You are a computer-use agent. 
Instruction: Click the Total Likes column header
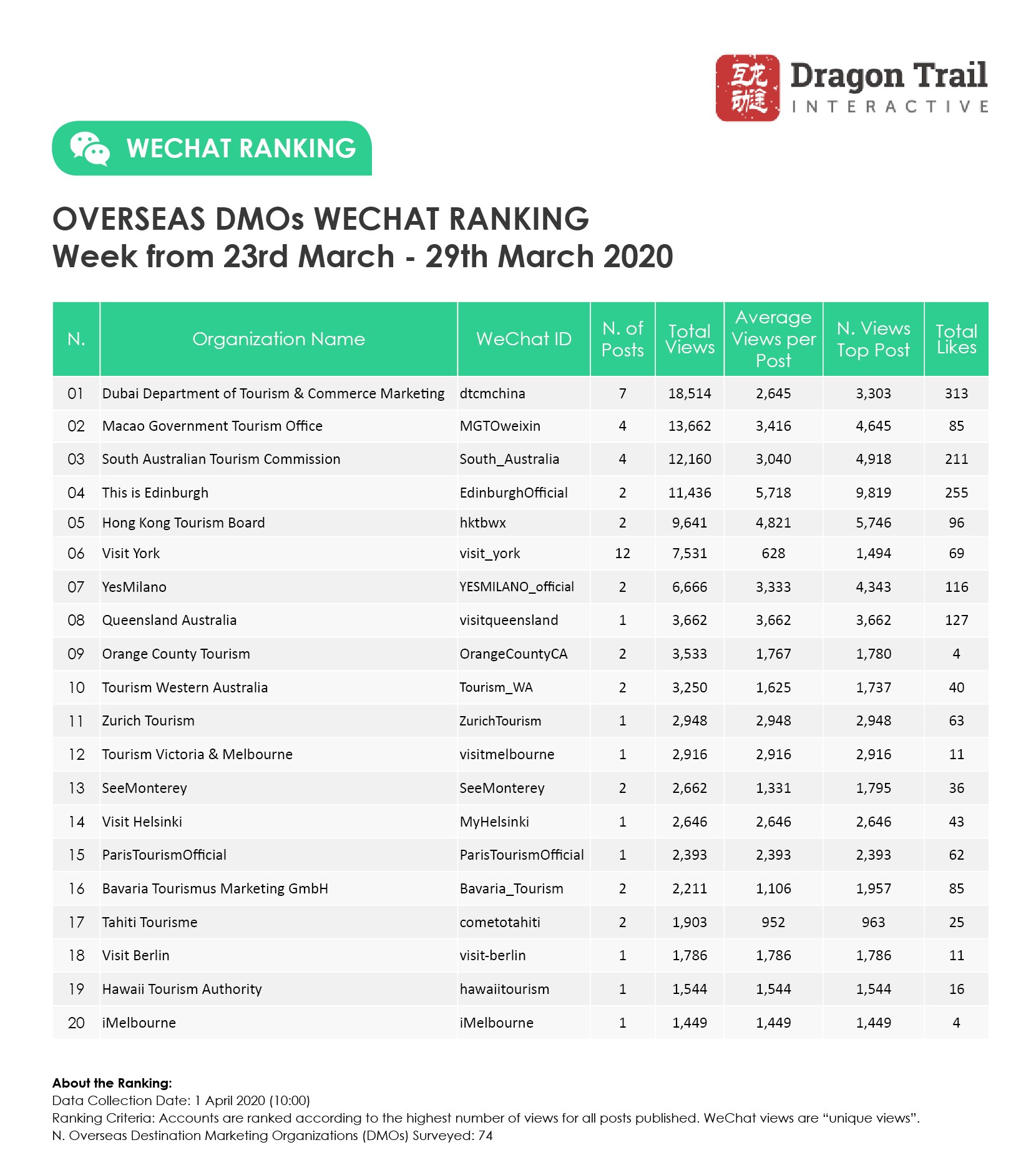[956, 339]
